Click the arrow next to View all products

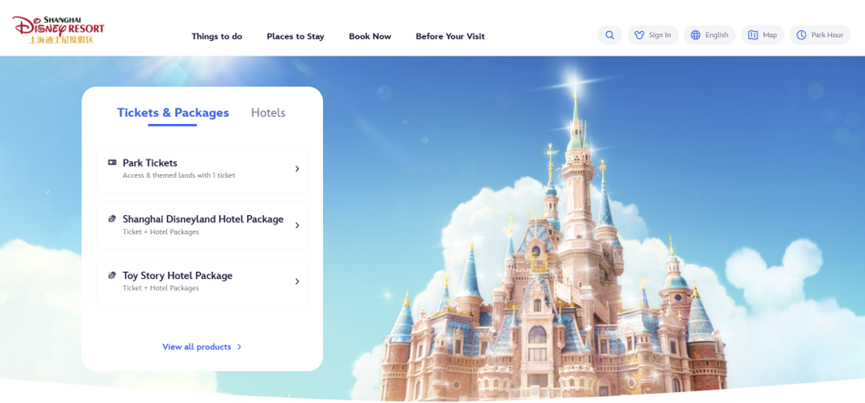pos(239,347)
